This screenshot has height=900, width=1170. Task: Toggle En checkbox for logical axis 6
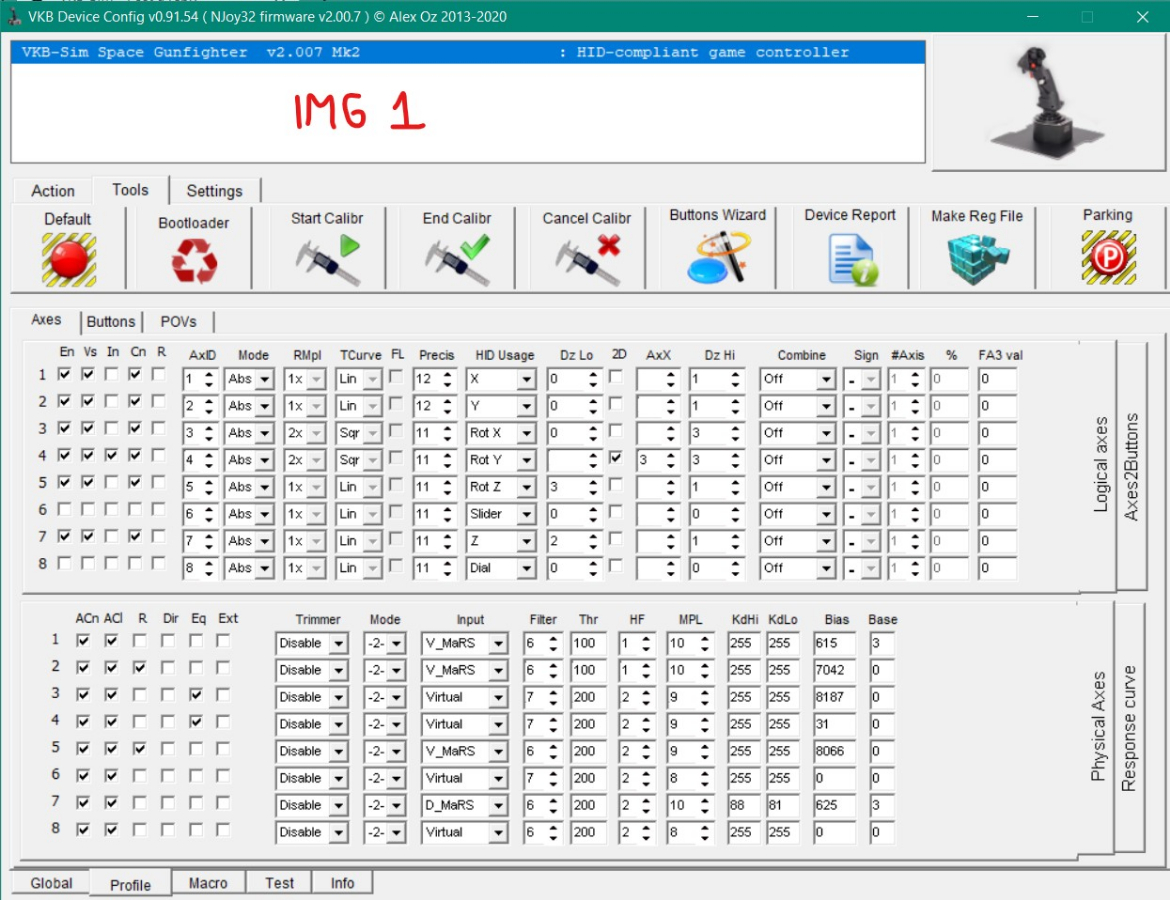pos(65,509)
